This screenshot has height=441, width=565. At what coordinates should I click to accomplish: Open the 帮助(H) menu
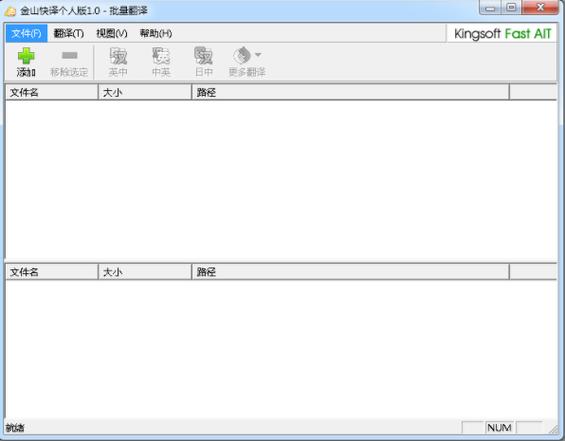tap(156, 34)
